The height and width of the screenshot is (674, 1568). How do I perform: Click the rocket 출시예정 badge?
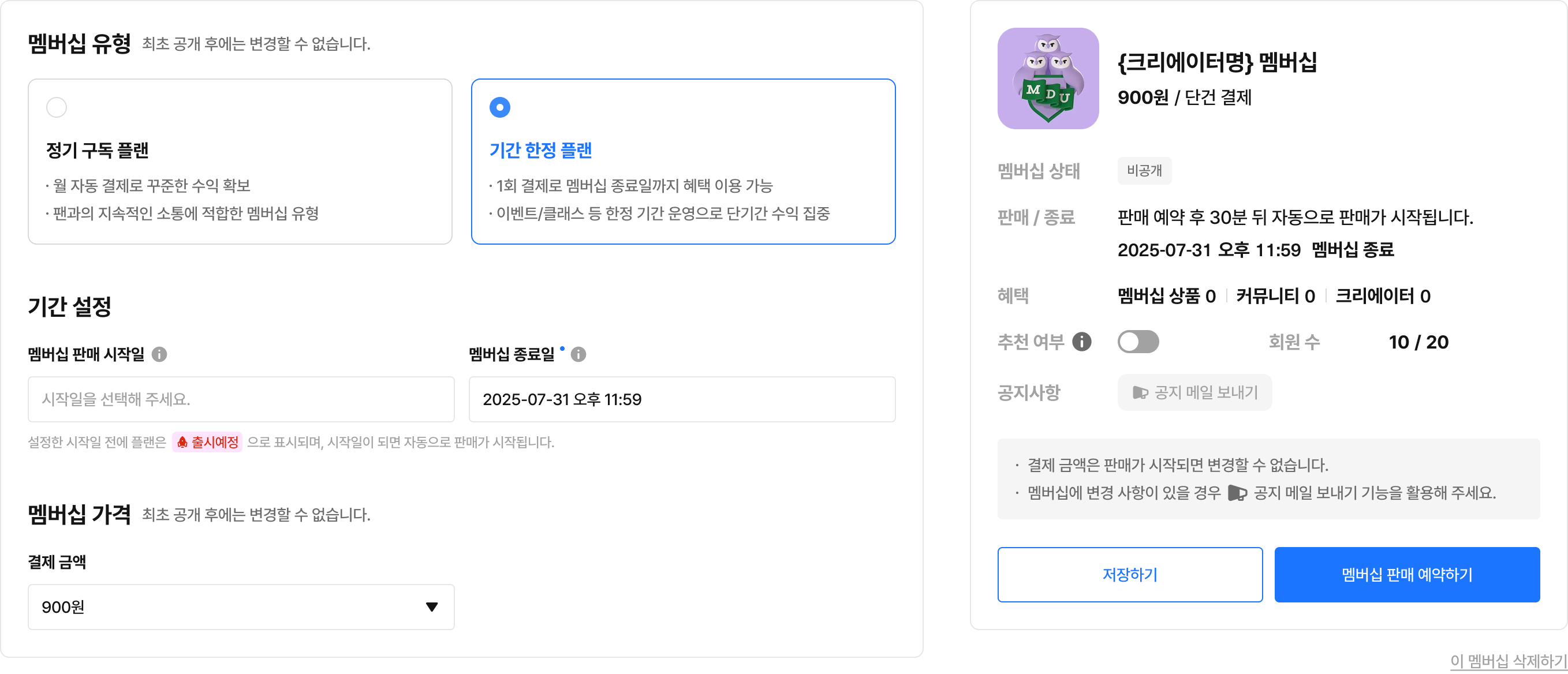coord(208,442)
